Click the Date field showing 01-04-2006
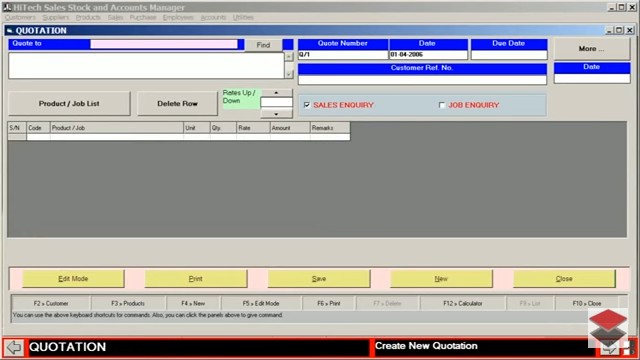This screenshot has height=360, width=640. [429, 55]
